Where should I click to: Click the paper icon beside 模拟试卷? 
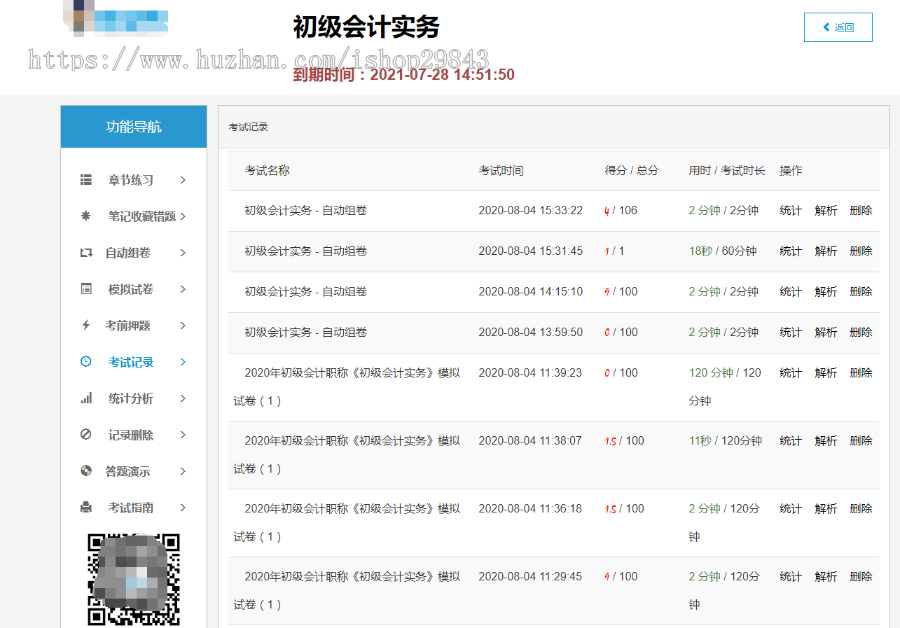click(86, 289)
